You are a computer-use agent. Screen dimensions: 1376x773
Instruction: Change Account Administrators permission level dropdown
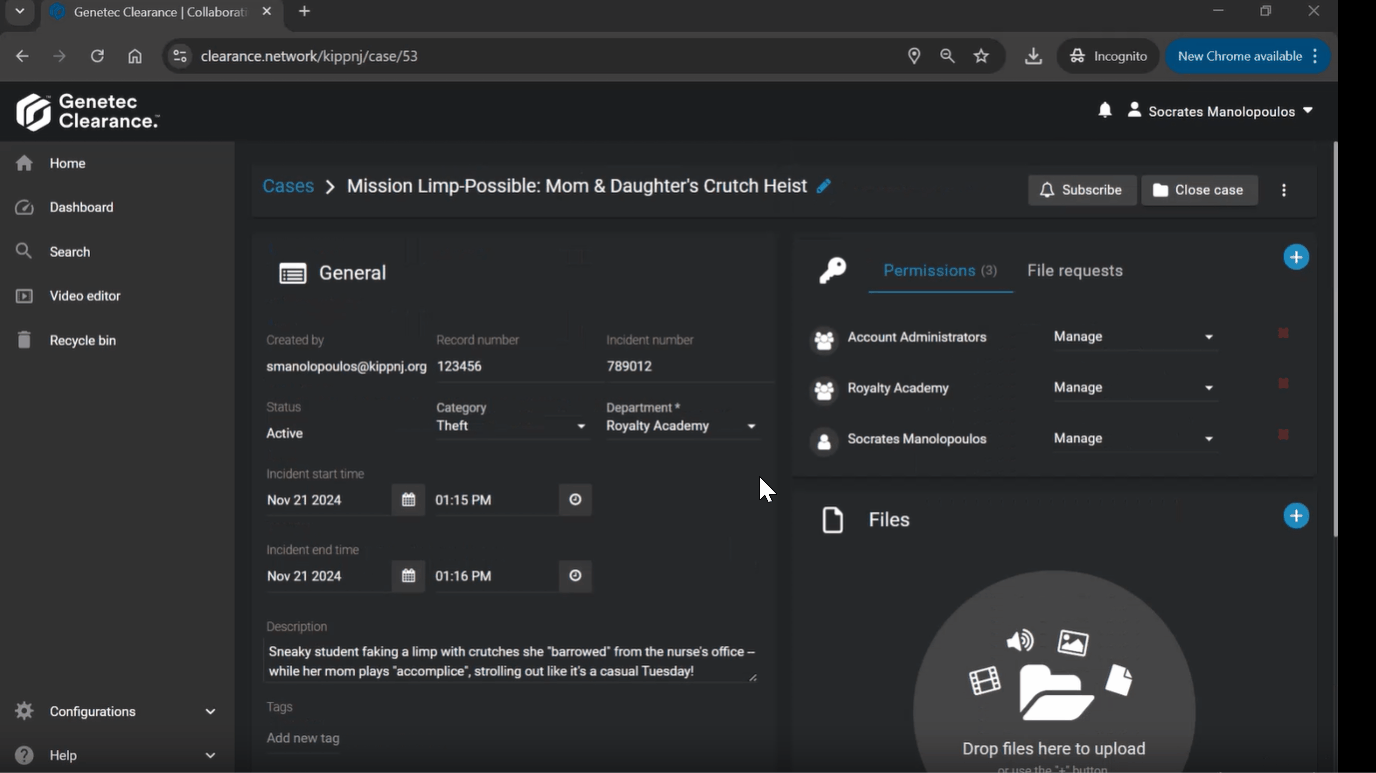click(1133, 337)
